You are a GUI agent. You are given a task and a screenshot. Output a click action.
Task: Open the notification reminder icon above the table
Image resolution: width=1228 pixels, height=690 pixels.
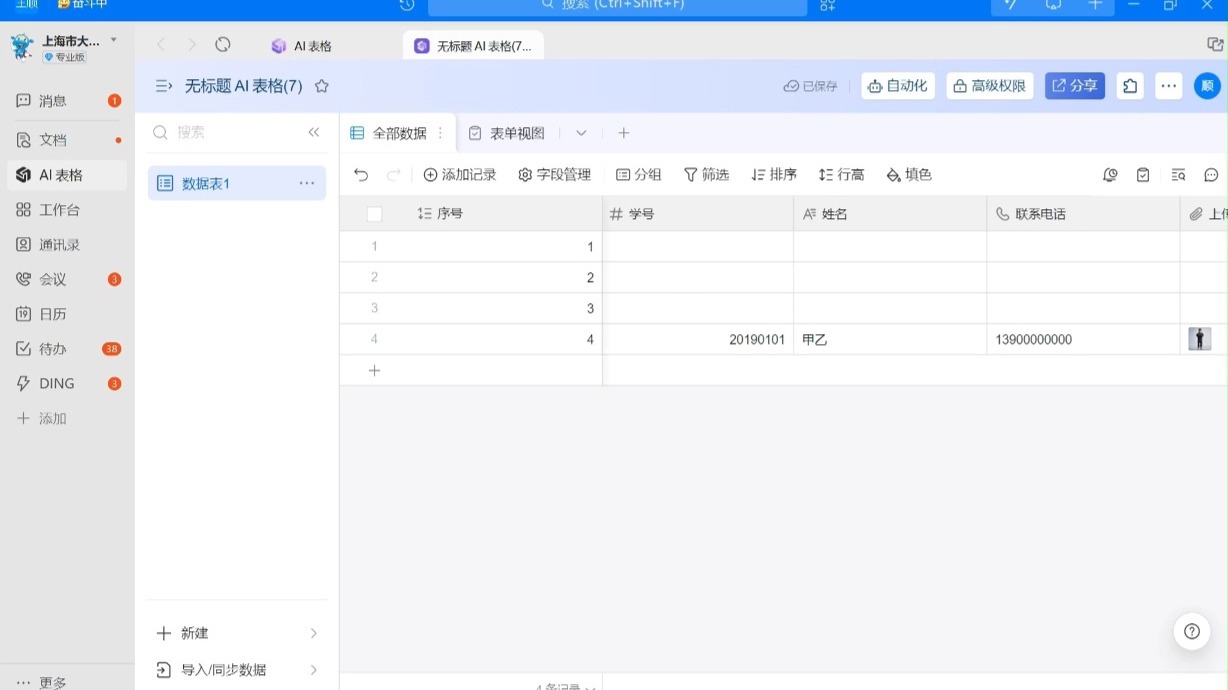pyautogui.click(x=1109, y=174)
